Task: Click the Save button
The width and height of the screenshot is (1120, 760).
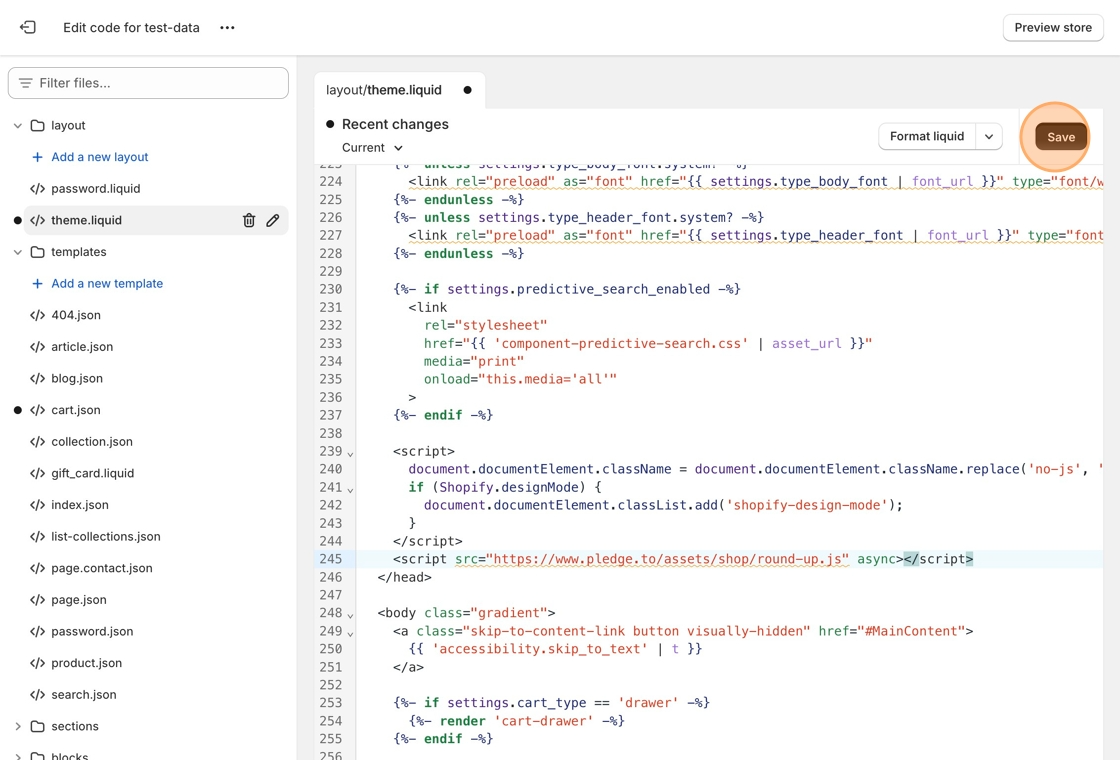Action: click(x=1061, y=136)
